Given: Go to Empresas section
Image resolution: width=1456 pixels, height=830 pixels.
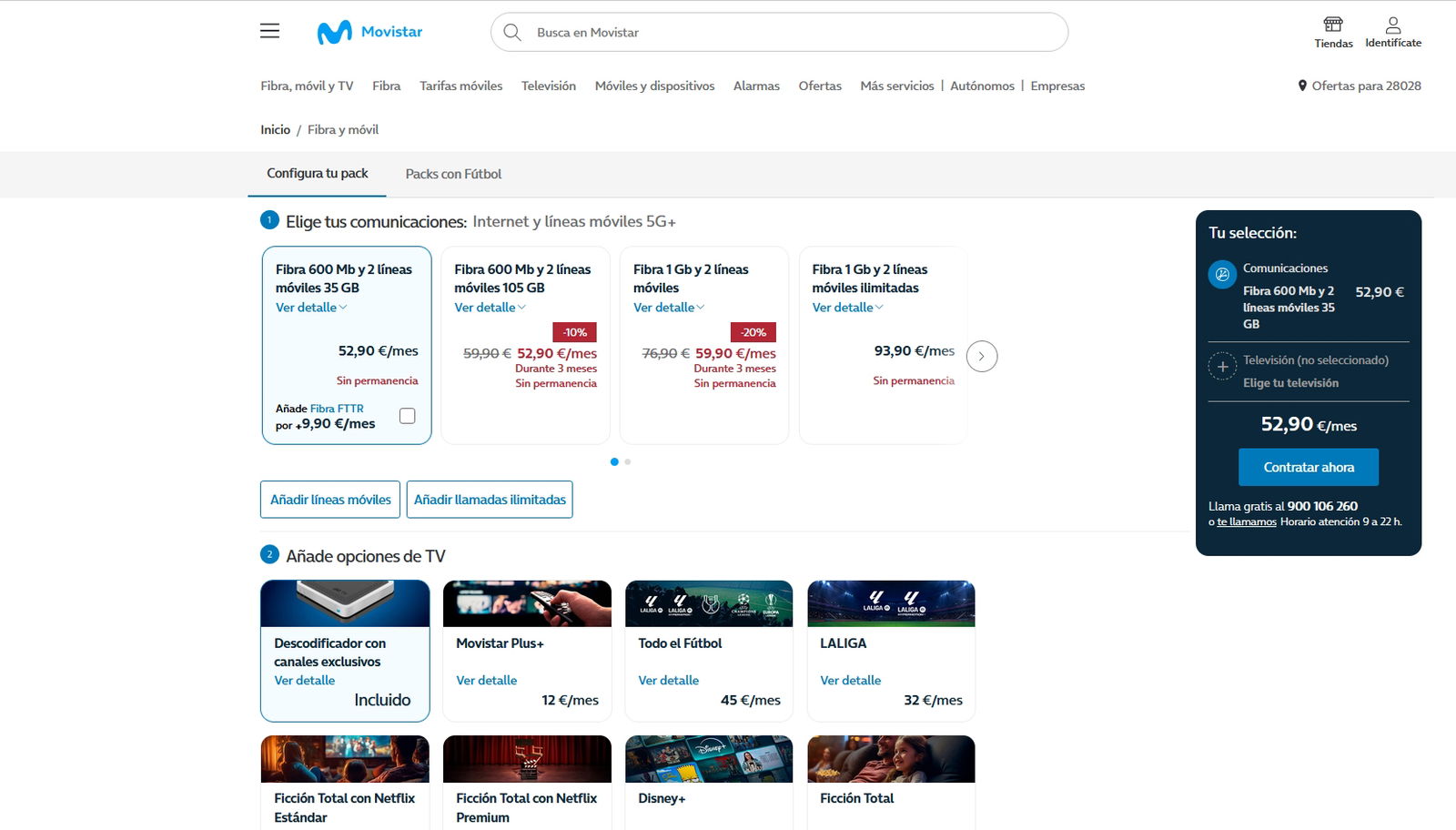Looking at the screenshot, I should pyautogui.click(x=1057, y=86).
